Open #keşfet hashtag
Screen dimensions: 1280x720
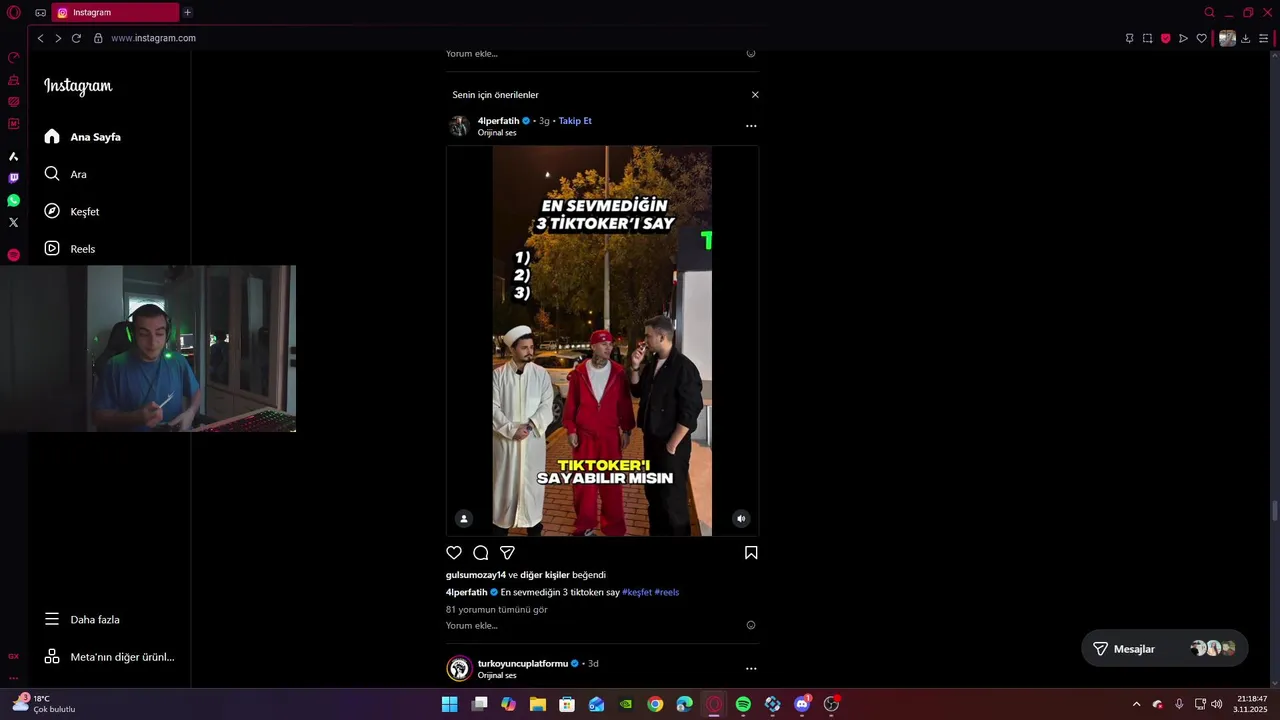(637, 592)
